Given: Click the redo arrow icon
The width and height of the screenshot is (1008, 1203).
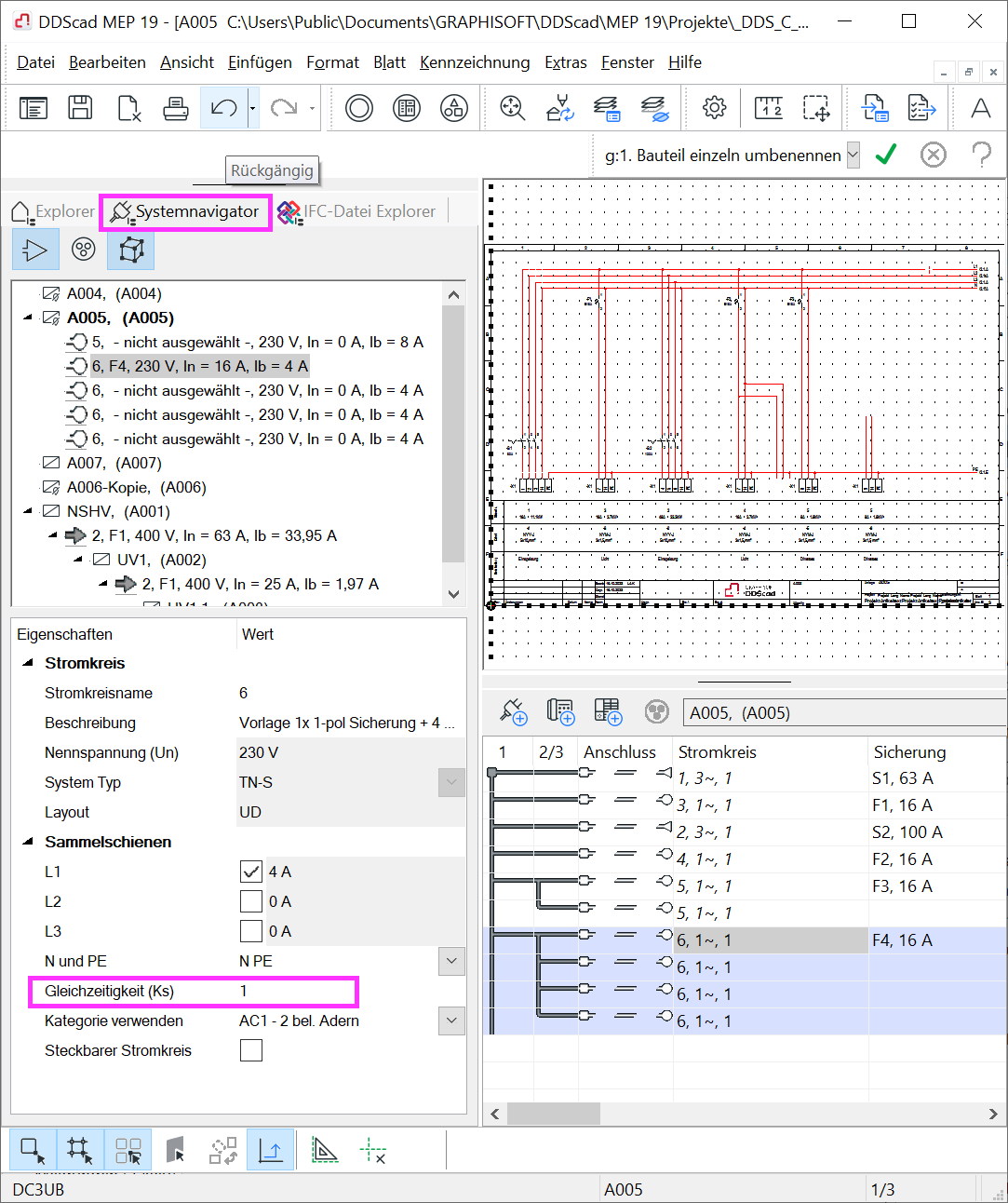Looking at the screenshot, I should point(283,108).
